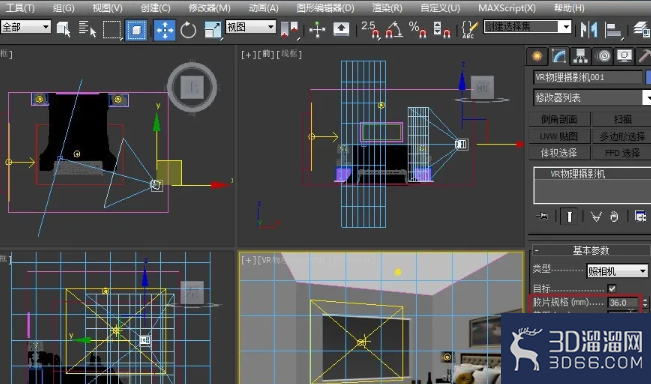Image resolution: width=651 pixels, height=384 pixels.
Task: Open the 组(G) menu
Action: [x=64, y=8]
